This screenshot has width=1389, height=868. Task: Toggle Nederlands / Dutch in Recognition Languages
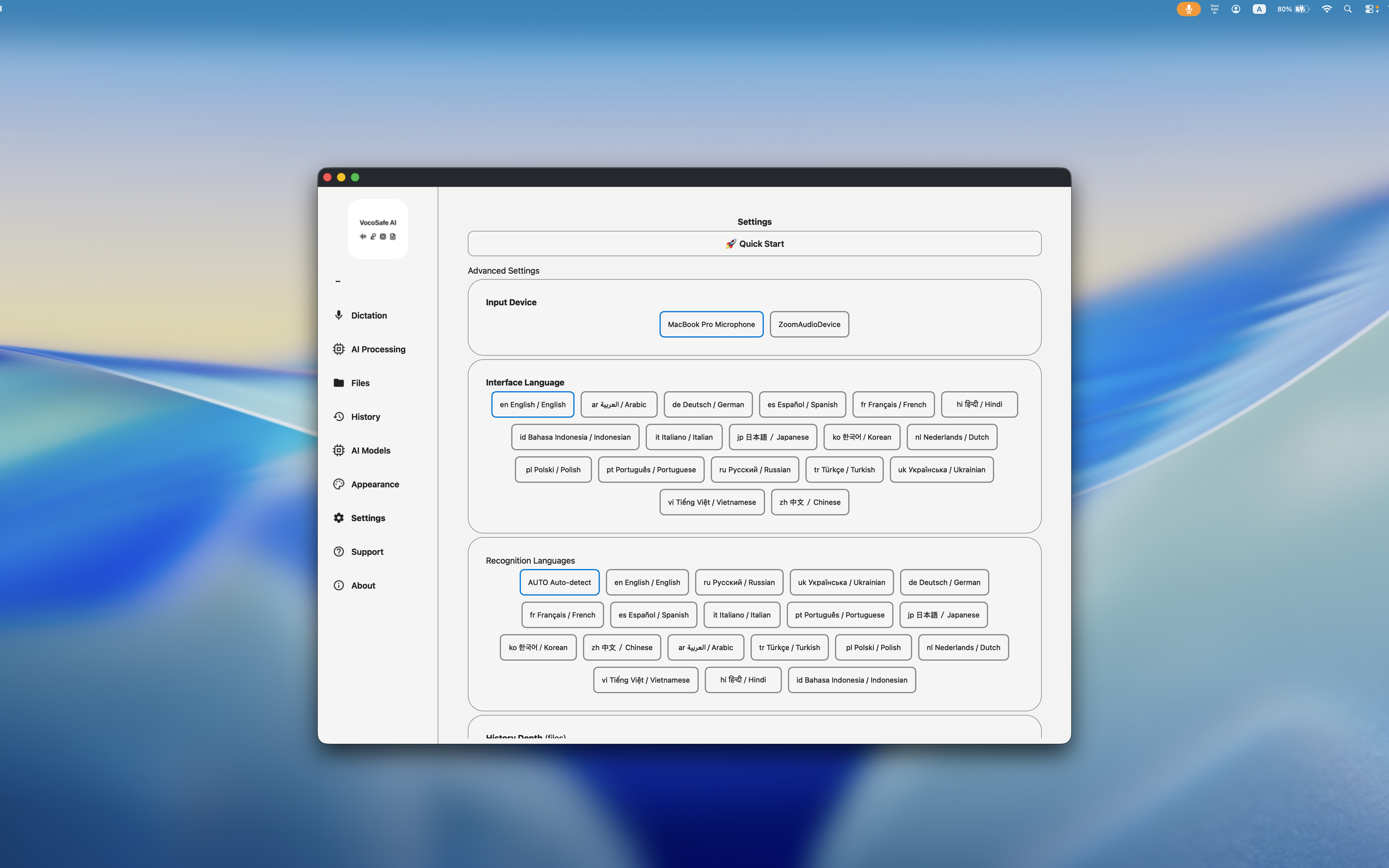tap(963, 648)
